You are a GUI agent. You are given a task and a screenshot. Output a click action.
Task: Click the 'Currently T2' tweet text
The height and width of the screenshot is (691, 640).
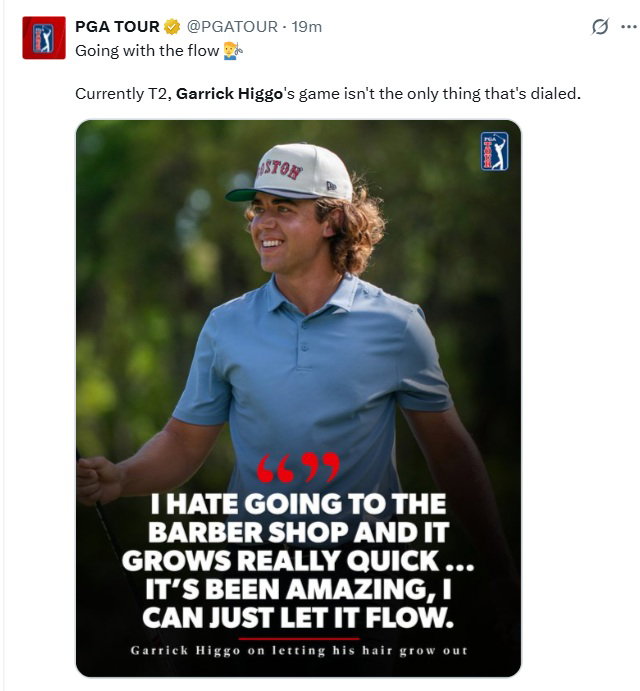click(x=120, y=94)
